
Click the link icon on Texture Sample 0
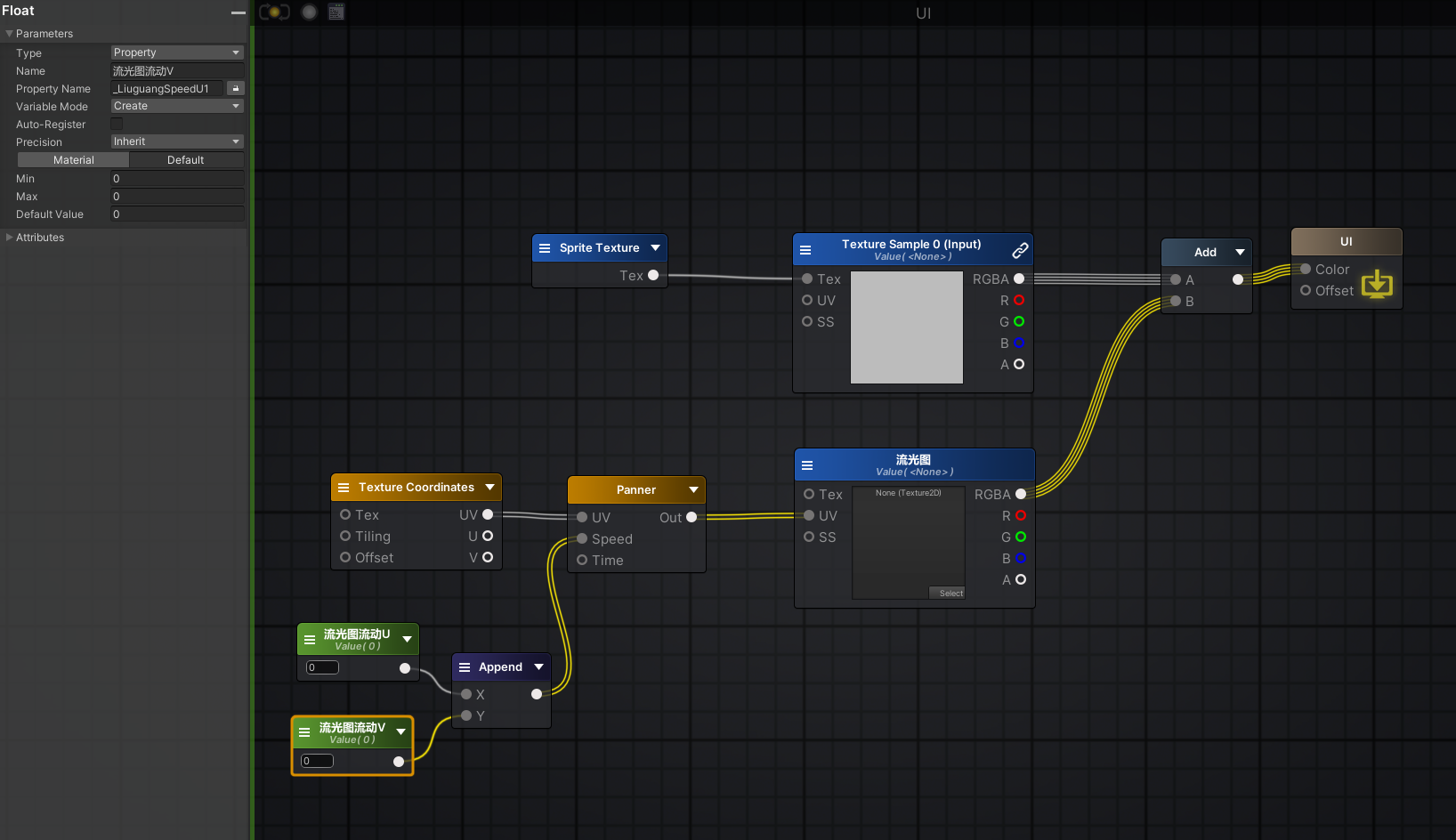tap(1020, 250)
